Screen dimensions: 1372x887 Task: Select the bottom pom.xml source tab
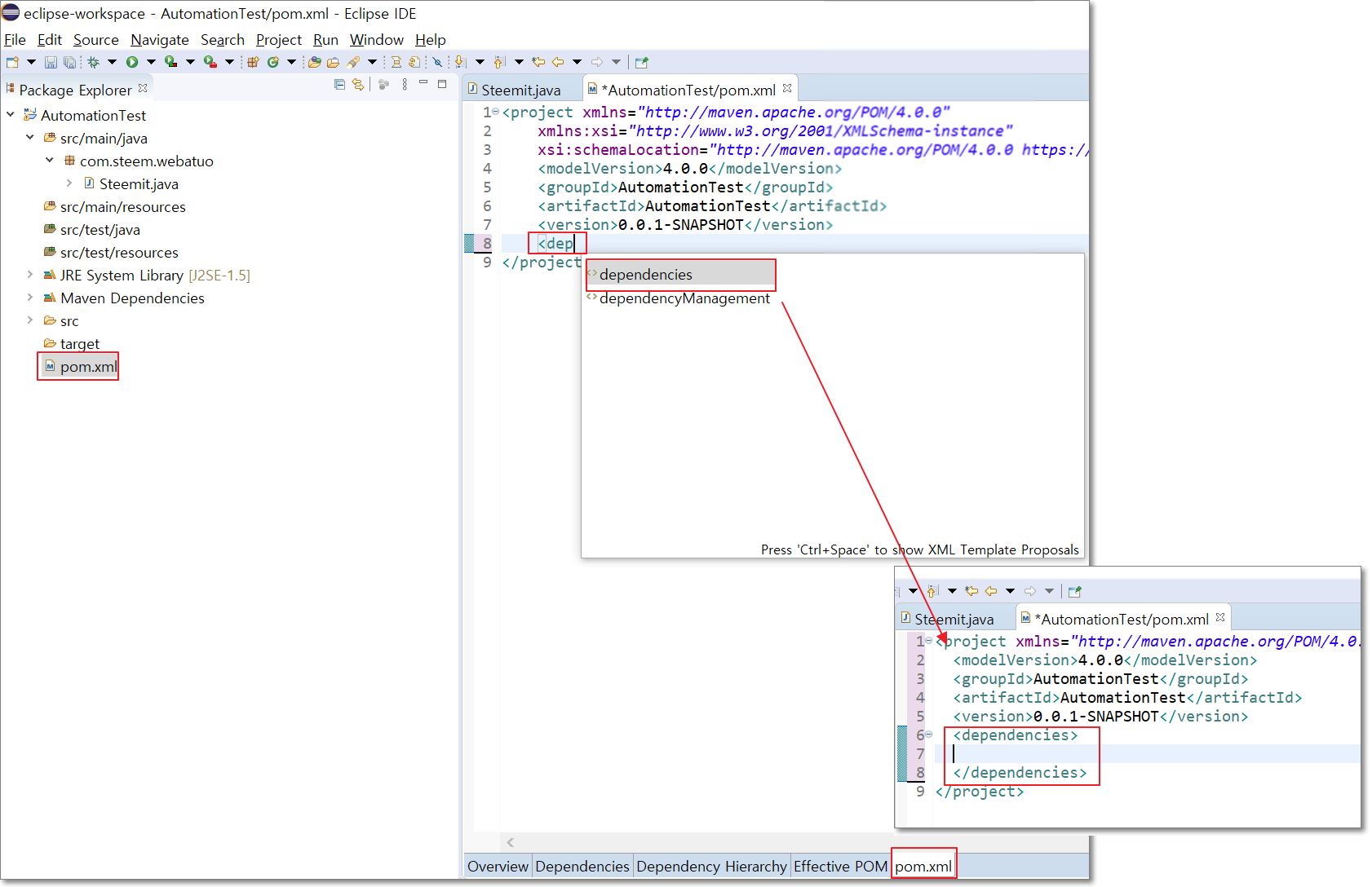[x=923, y=866]
